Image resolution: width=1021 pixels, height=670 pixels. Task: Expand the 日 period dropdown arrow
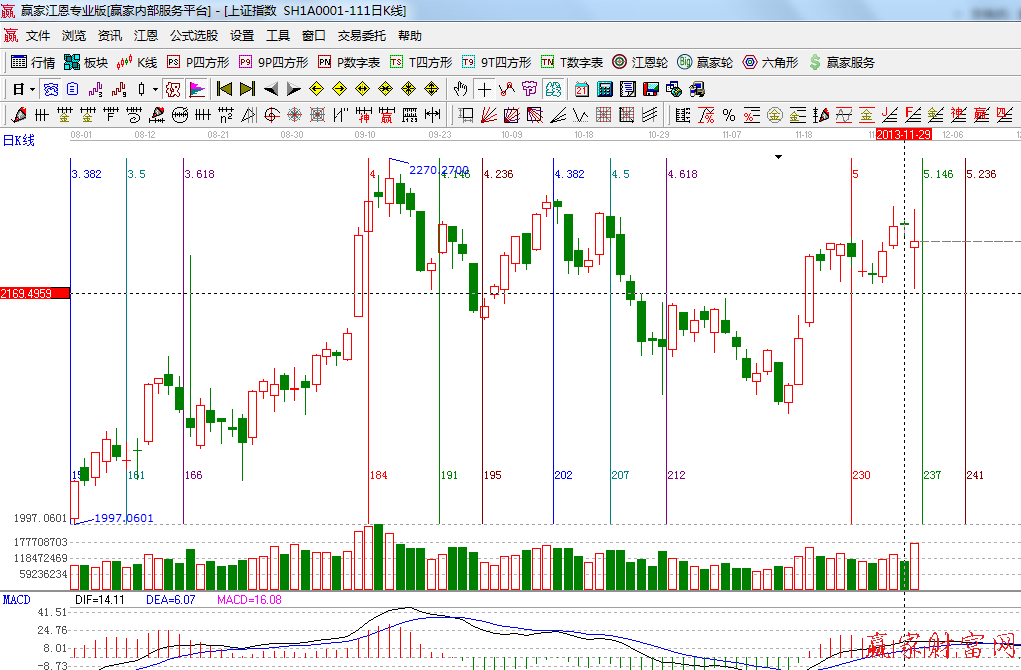(32, 89)
